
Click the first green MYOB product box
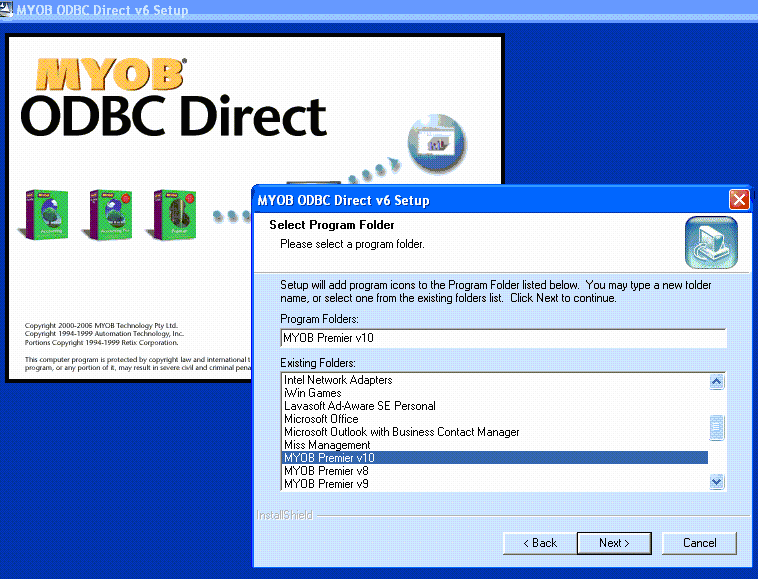point(45,215)
